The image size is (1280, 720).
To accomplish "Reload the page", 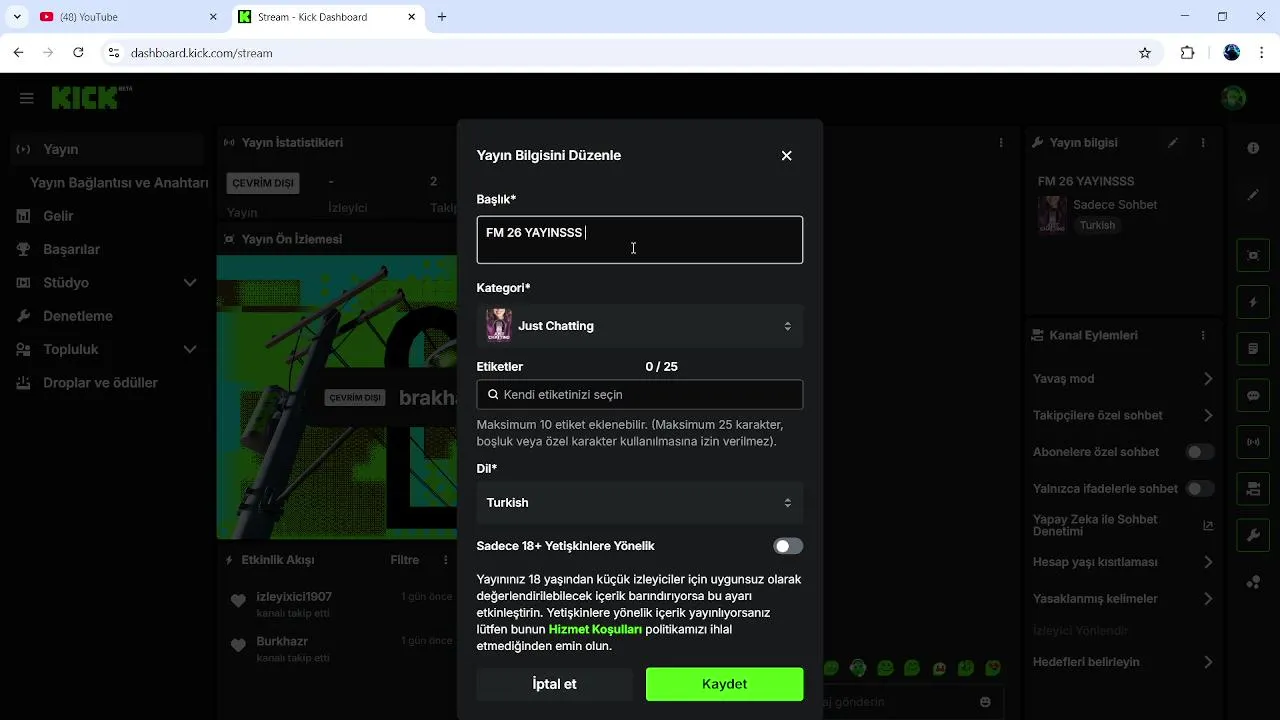I will [78, 53].
